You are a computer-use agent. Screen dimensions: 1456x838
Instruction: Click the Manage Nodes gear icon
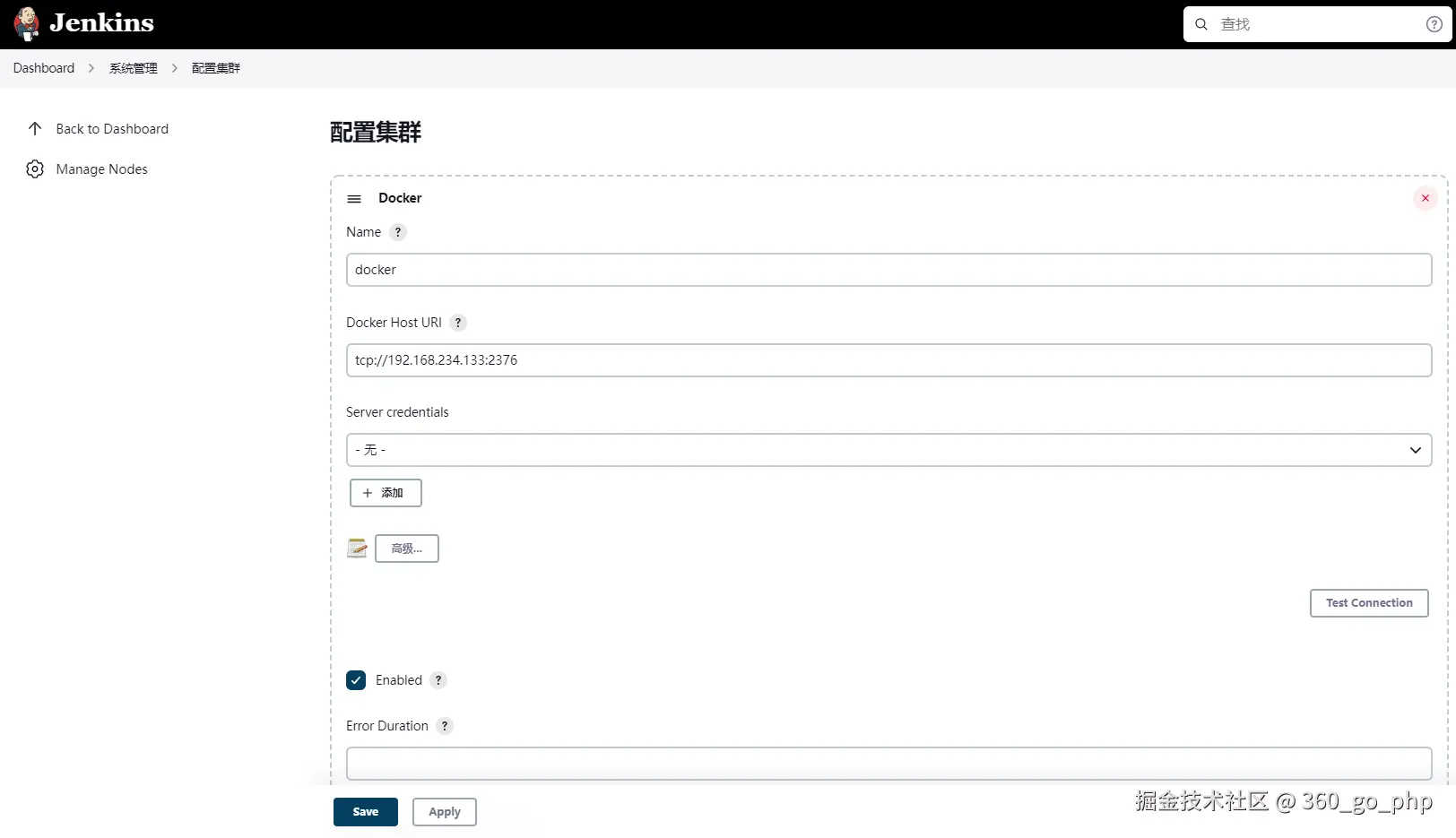tap(35, 169)
